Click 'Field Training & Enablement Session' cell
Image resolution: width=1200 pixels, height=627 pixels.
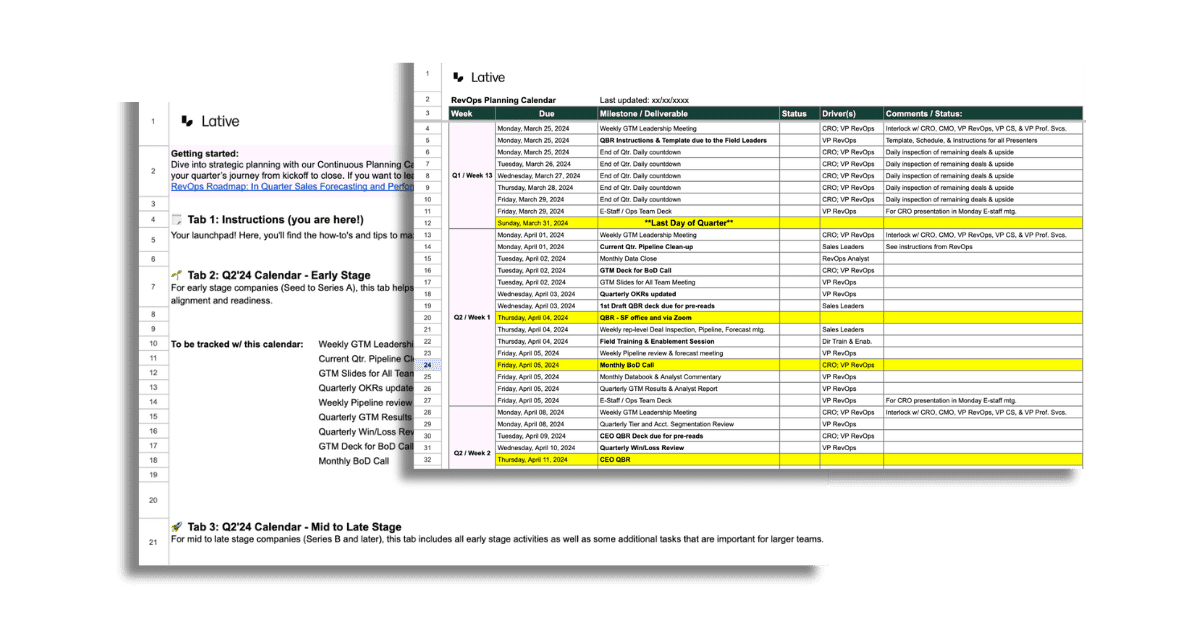pyautogui.click(x=687, y=341)
